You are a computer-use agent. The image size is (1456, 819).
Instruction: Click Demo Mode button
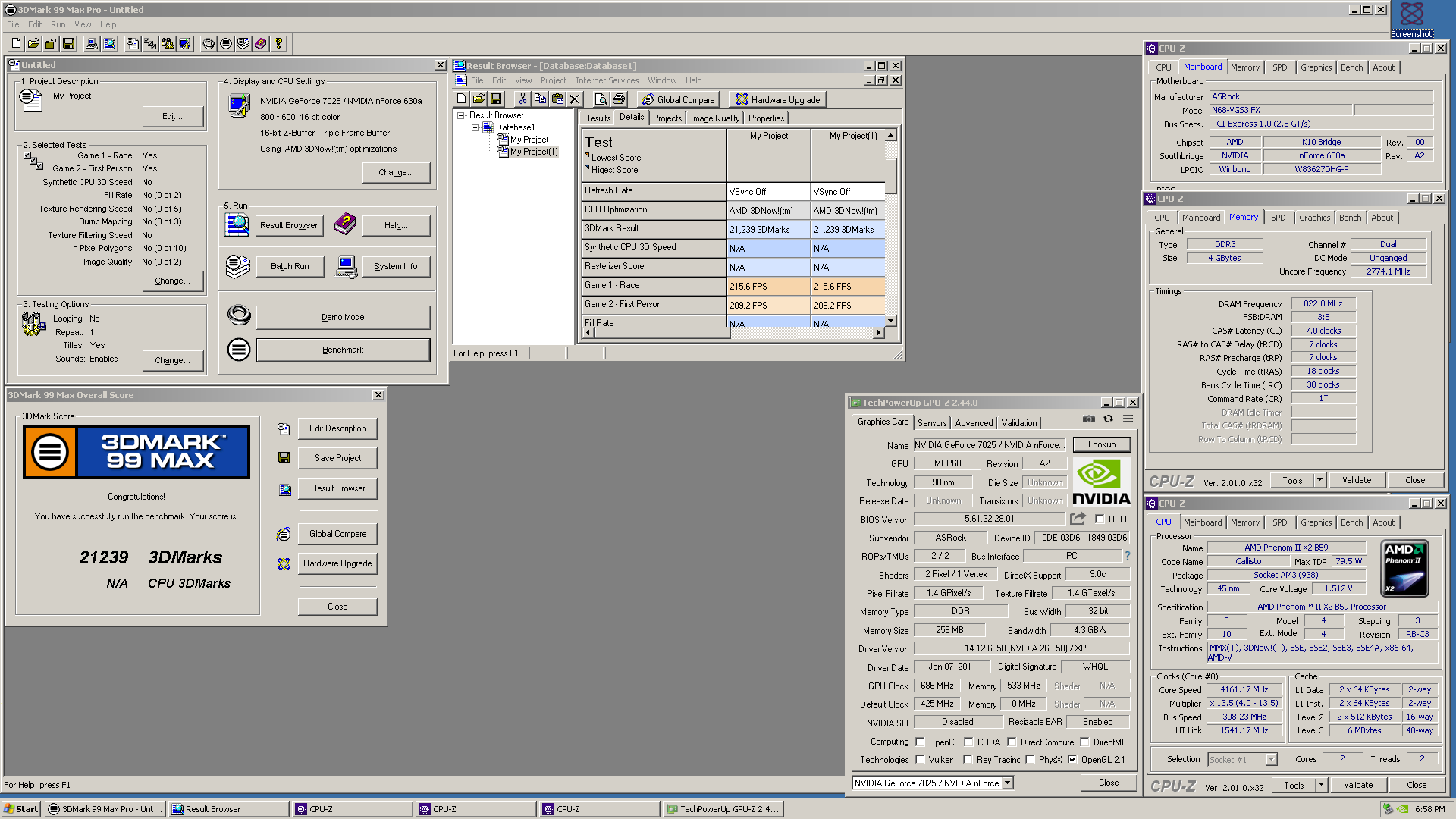coord(343,317)
